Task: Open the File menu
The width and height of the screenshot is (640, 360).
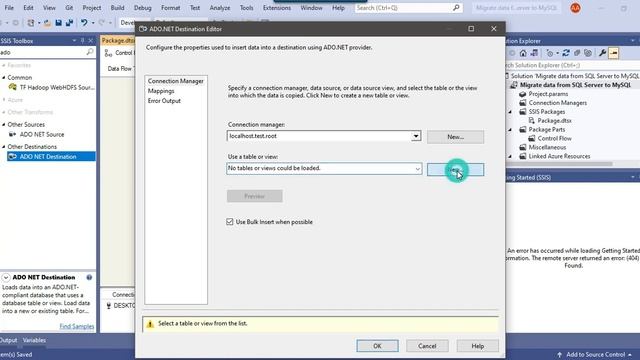Action: point(9,8)
